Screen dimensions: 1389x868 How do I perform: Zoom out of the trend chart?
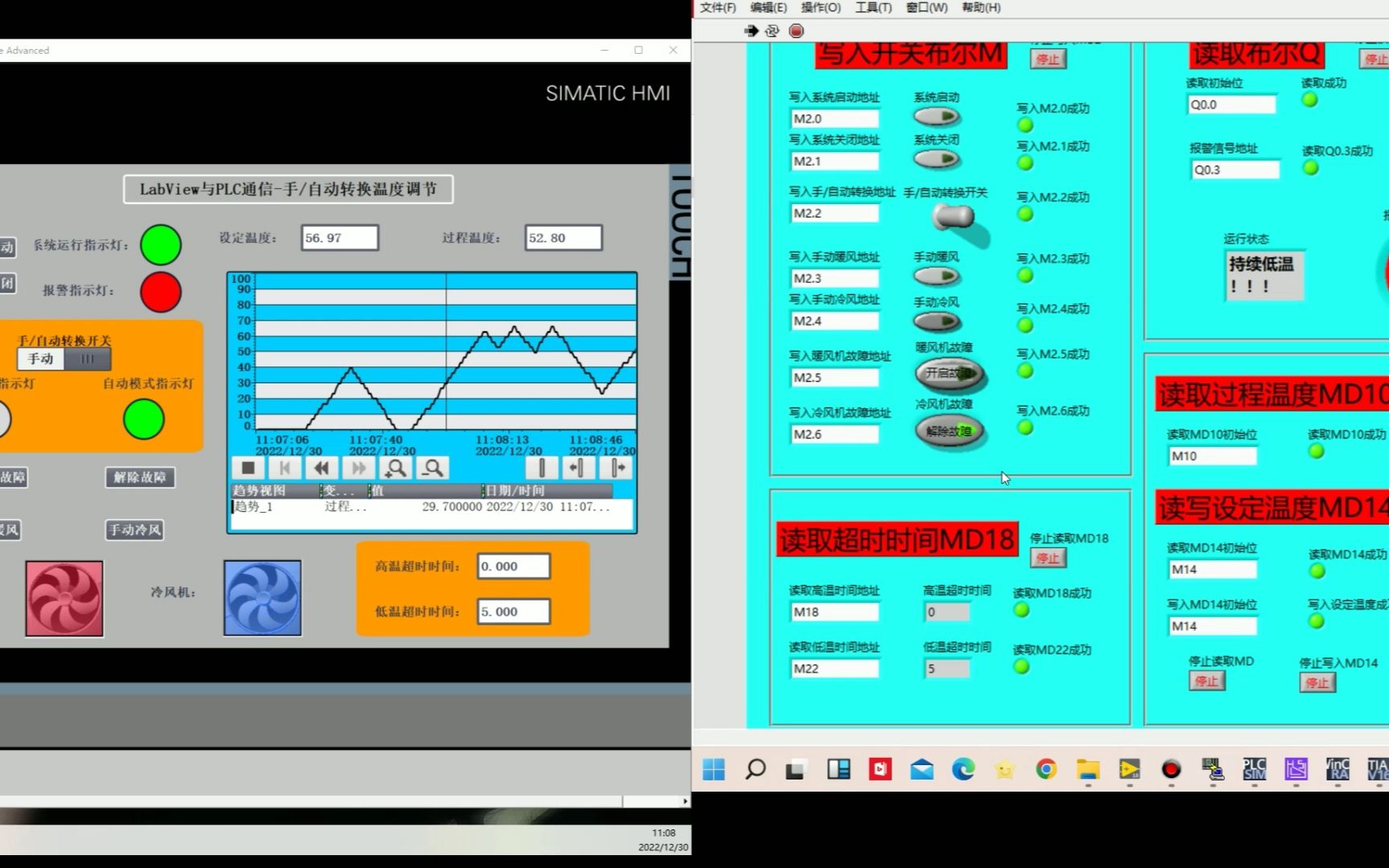[x=432, y=468]
